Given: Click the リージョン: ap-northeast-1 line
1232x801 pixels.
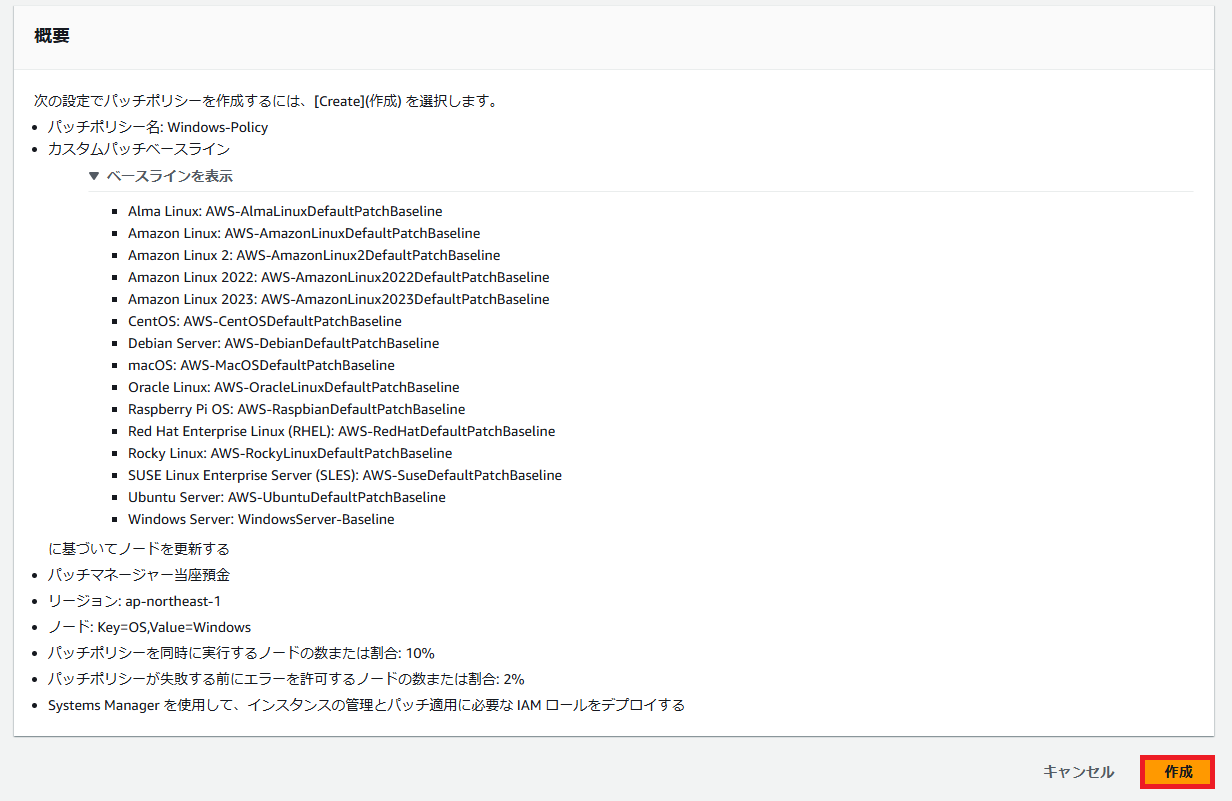Looking at the screenshot, I should pos(134,601).
